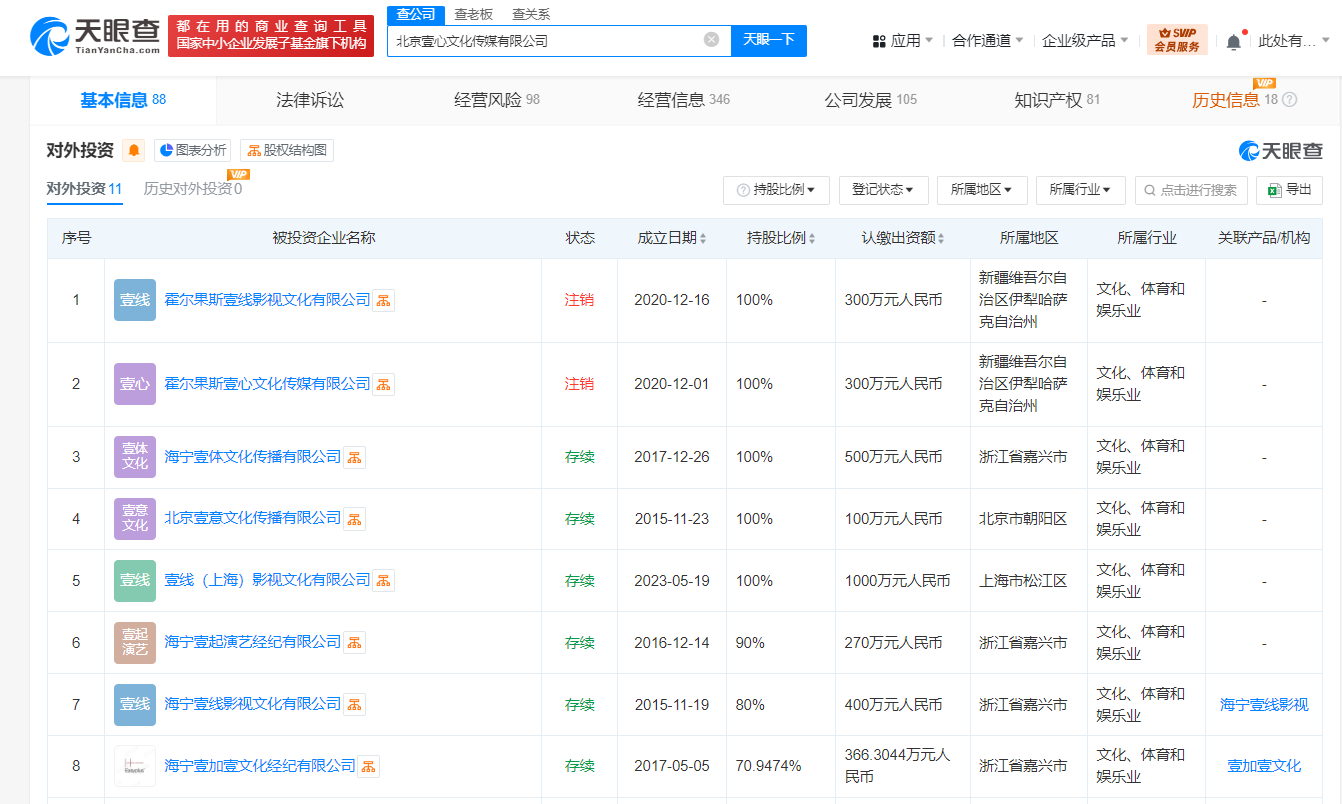Switch to the 法律诉讼 tab
The image size is (1342, 804).
tap(309, 100)
